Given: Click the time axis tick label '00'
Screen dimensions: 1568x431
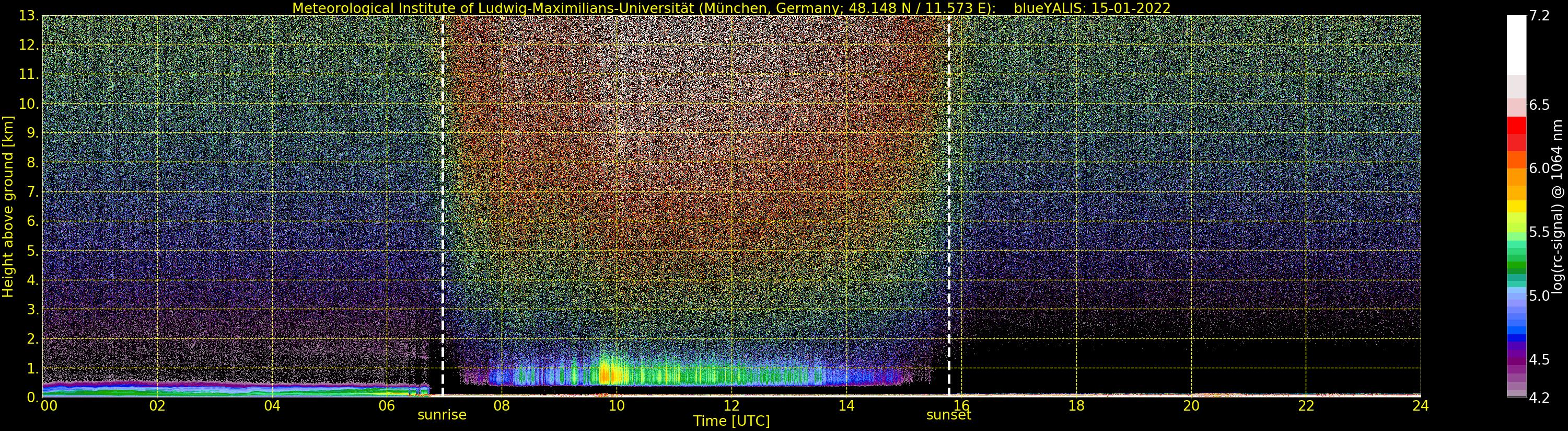Looking at the screenshot, I should 49,405.
